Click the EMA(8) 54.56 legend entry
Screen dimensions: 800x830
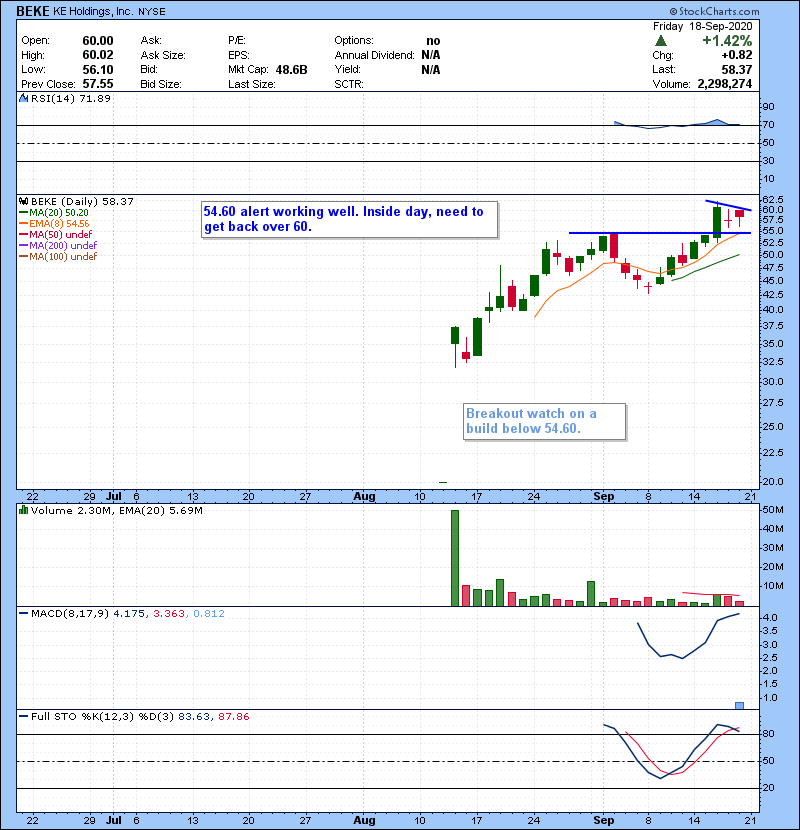59,224
